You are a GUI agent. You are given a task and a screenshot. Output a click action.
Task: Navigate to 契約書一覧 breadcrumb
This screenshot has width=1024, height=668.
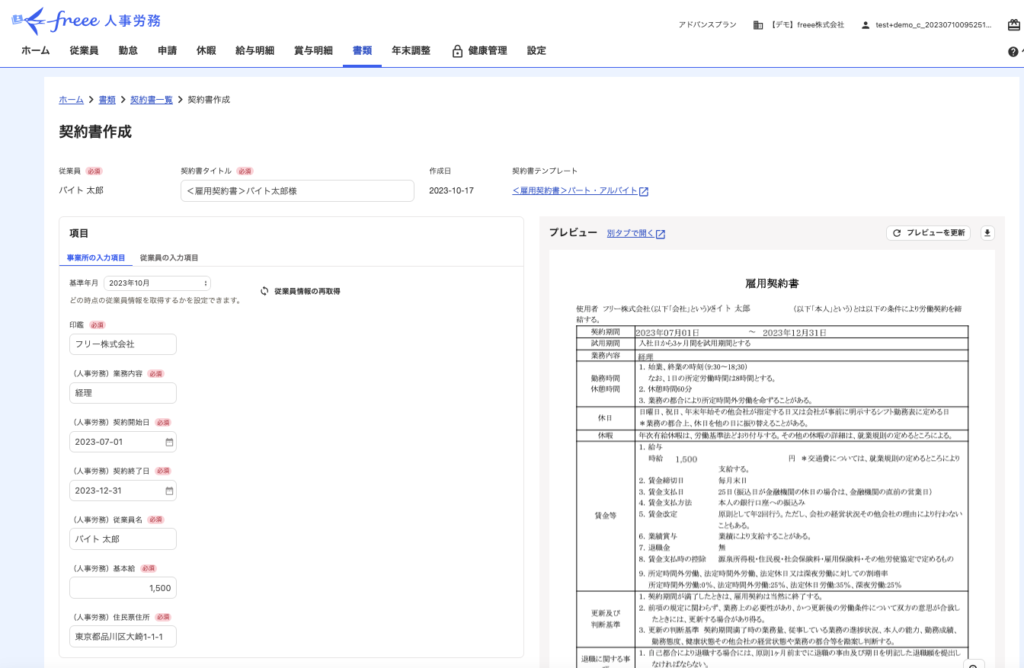click(151, 100)
